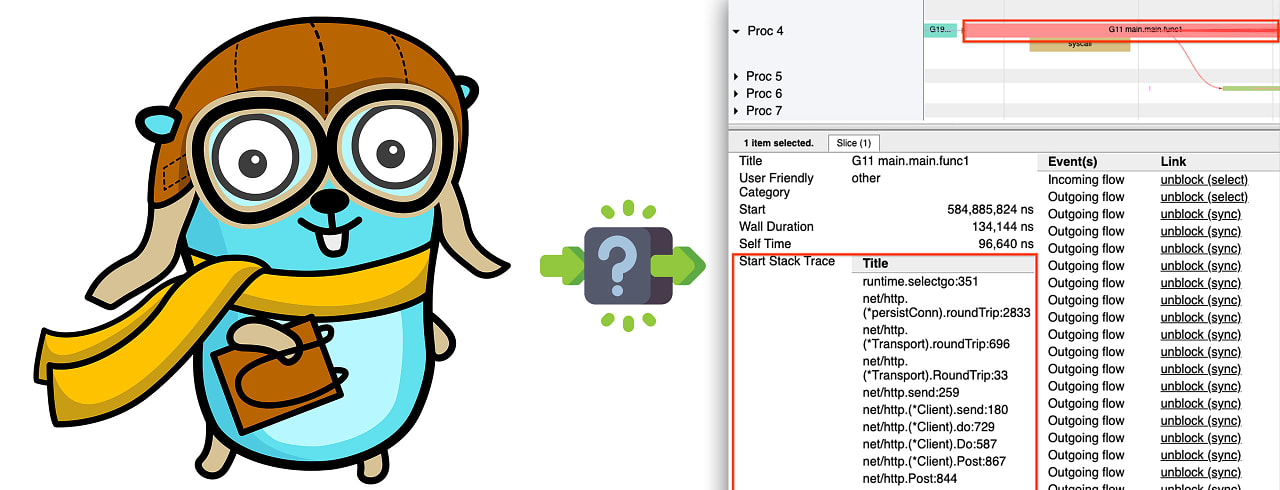
Task: Open the Slice (1) tab
Action: click(854, 143)
